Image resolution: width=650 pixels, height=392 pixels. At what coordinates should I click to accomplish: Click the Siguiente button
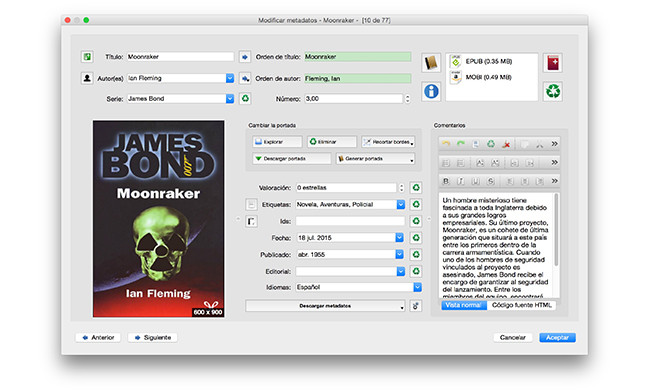coord(153,337)
